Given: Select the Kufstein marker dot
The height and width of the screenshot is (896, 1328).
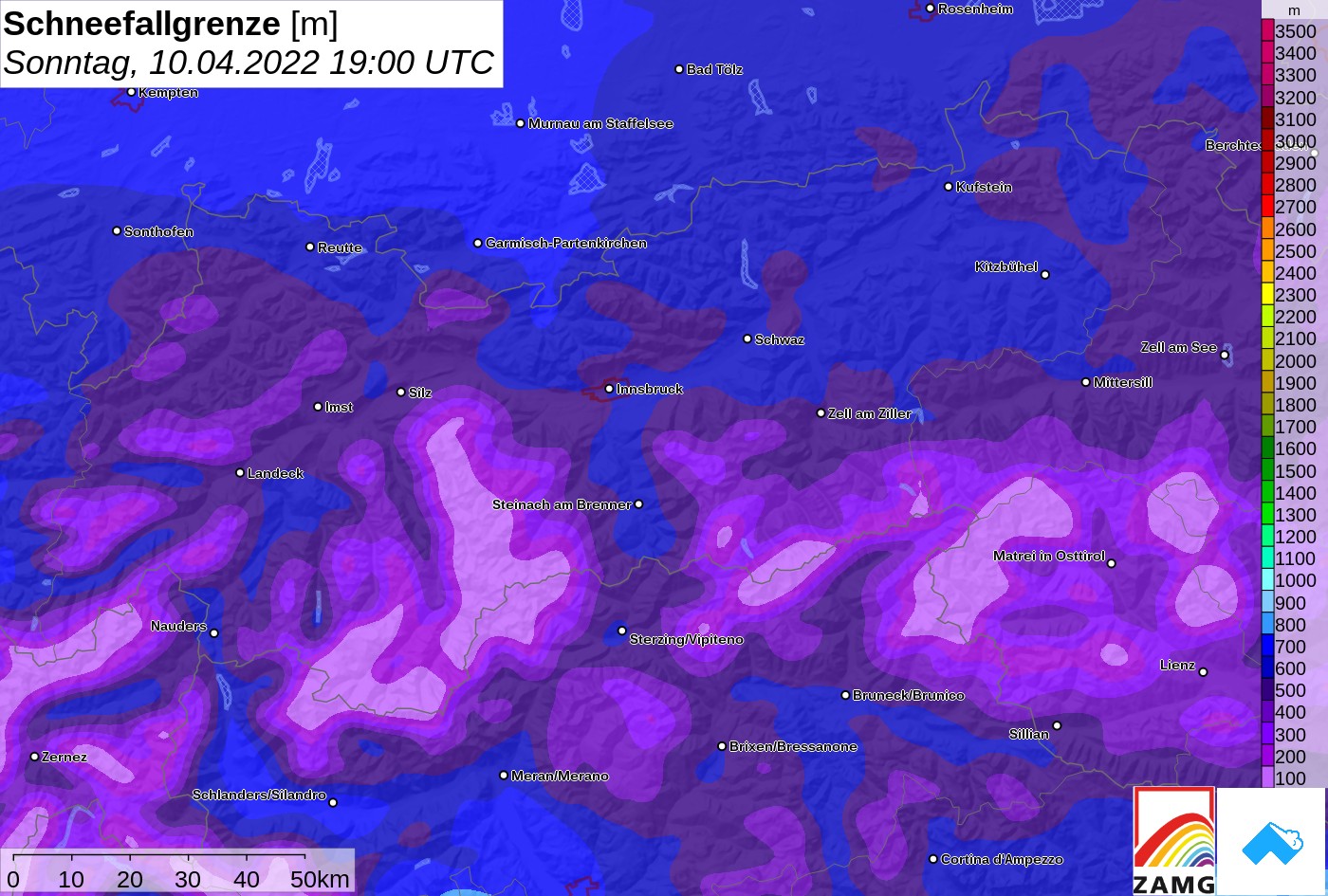Looking at the screenshot, I should point(948,187).
